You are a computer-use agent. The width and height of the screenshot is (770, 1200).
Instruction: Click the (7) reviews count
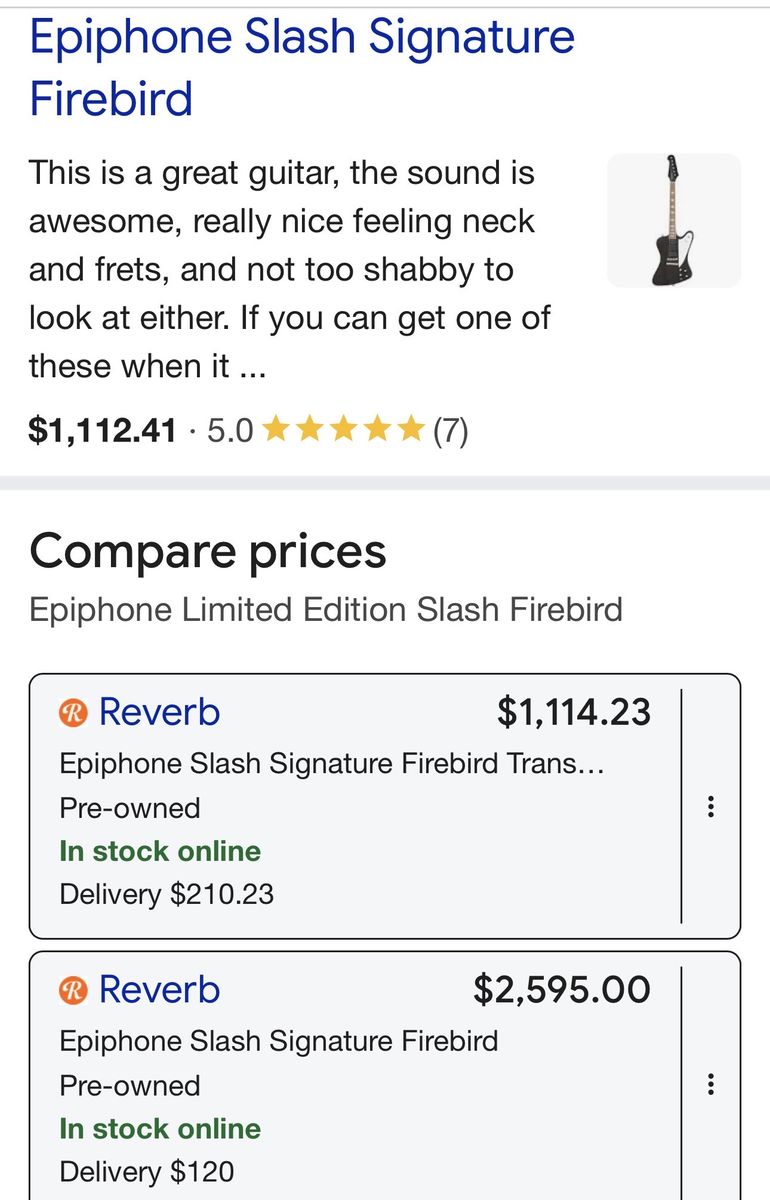(450, 431)
